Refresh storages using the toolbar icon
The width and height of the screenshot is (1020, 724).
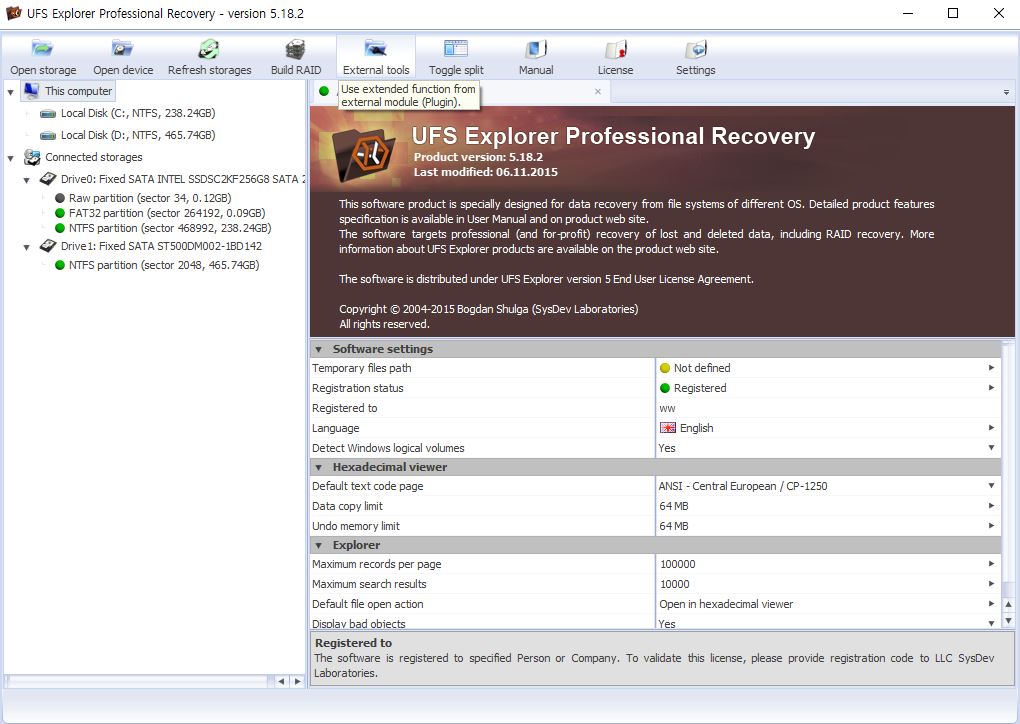pyautogui.click(x=209, y=57)
